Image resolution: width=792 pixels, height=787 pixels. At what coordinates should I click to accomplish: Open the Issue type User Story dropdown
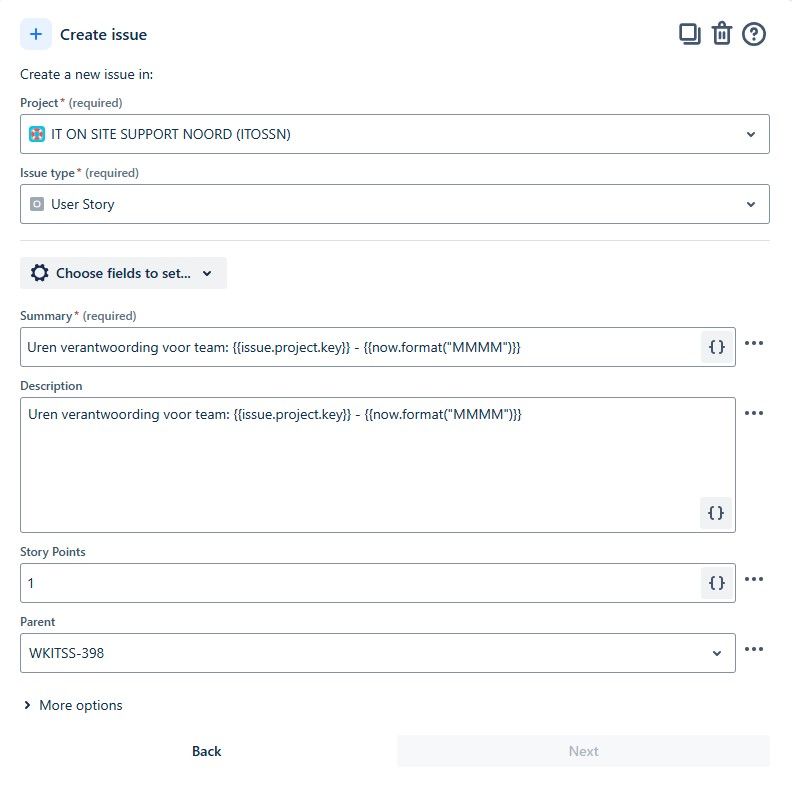[x=394, y=204]
